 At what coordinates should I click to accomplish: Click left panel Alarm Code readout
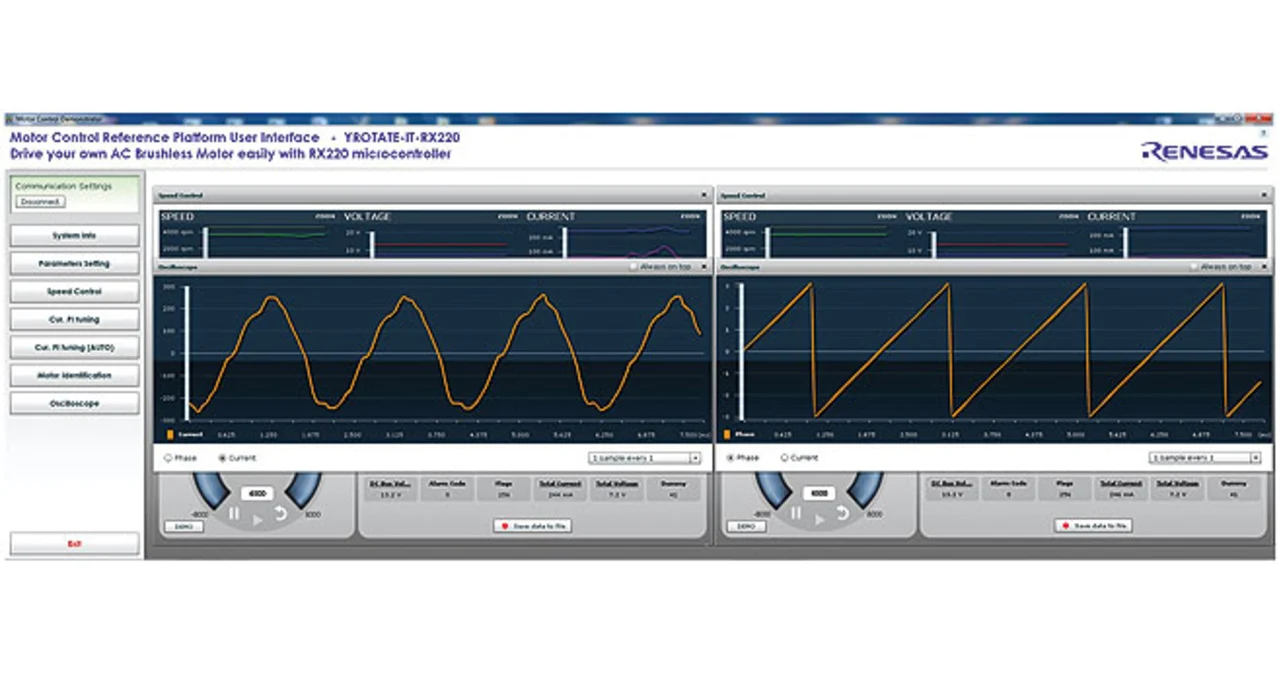pos(447,488)
